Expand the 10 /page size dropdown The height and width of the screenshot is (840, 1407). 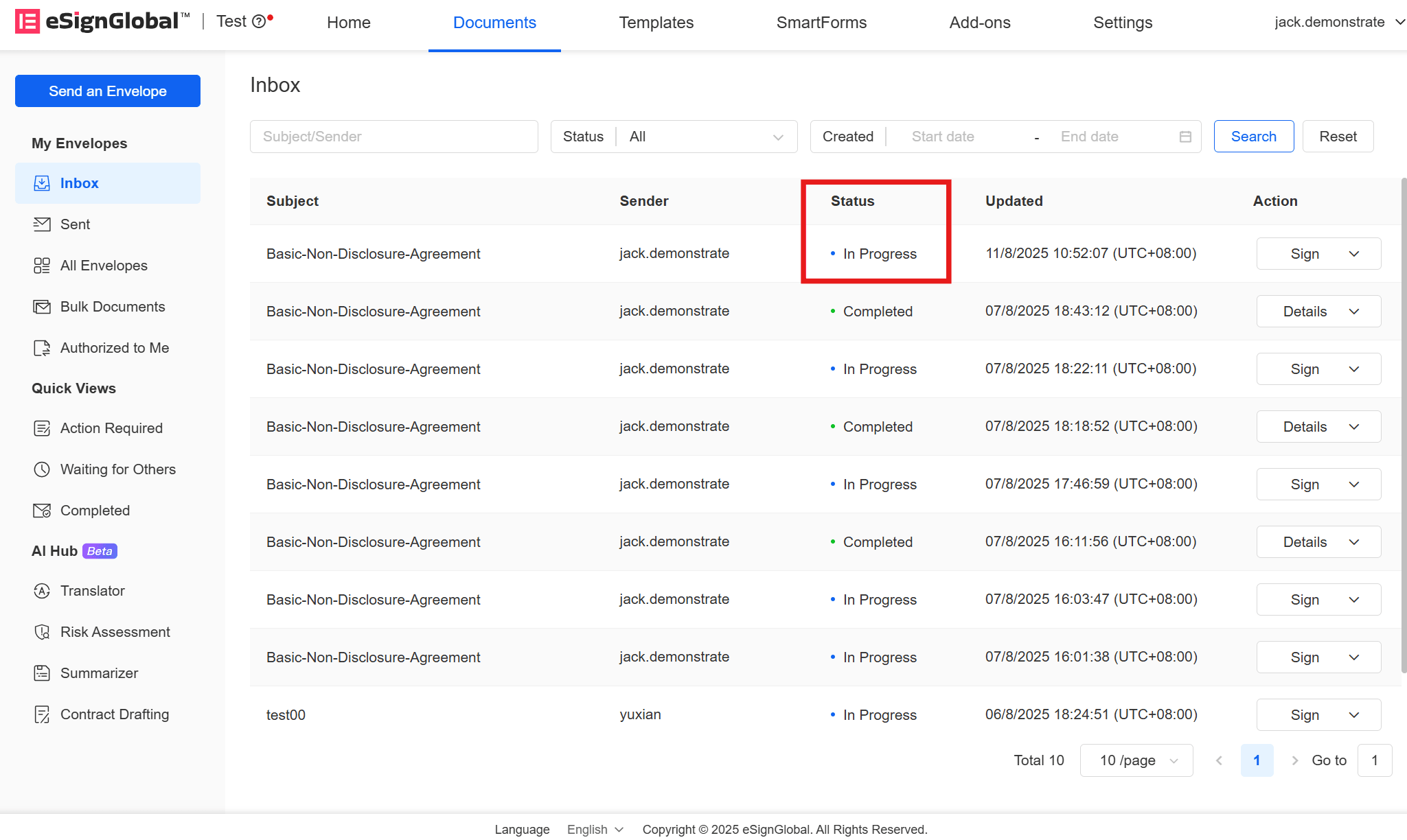[1136, 760]
